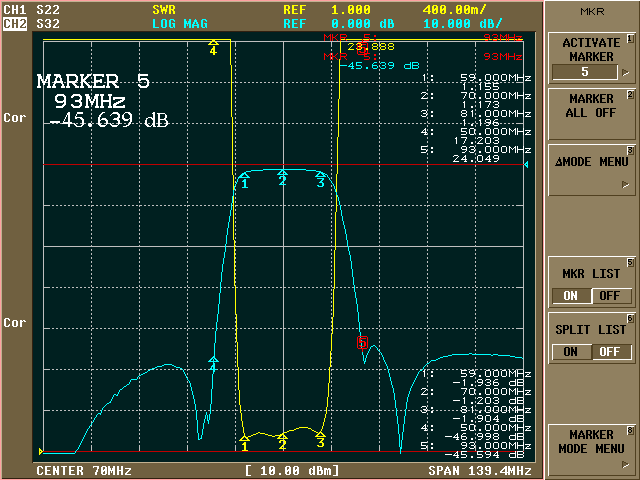
Task: Click yellow marker 1 at bottom of trace
Action: tap(245, 438)
